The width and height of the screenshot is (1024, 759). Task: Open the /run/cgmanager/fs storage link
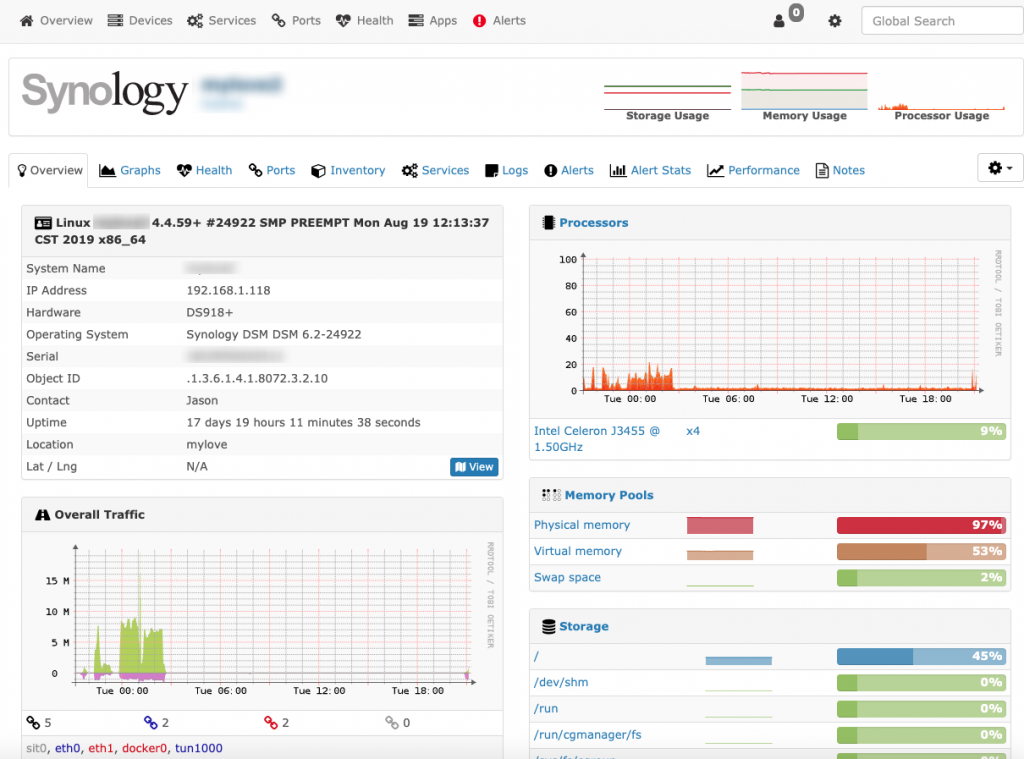coord(588,735)
